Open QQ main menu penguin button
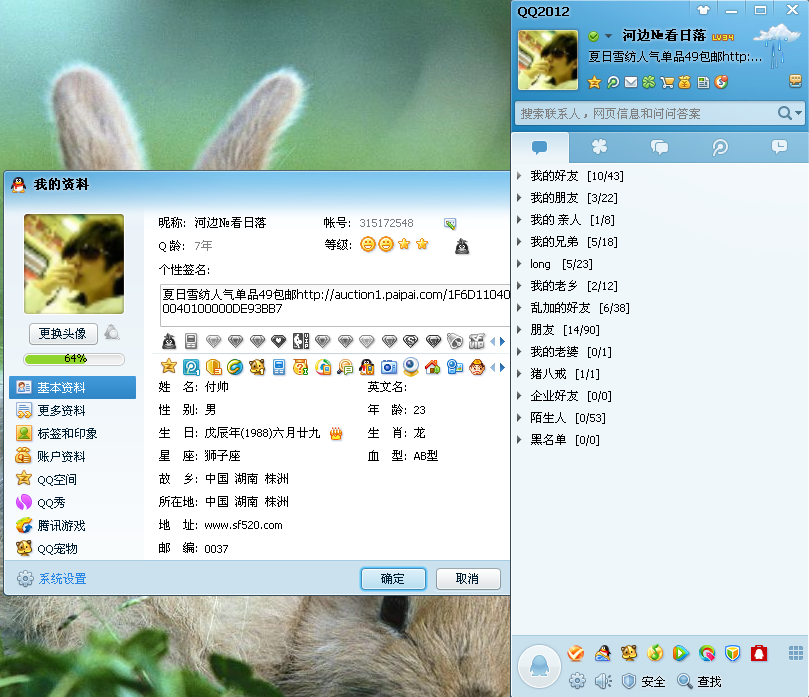 pyautogui.click(x=540, y=666)
